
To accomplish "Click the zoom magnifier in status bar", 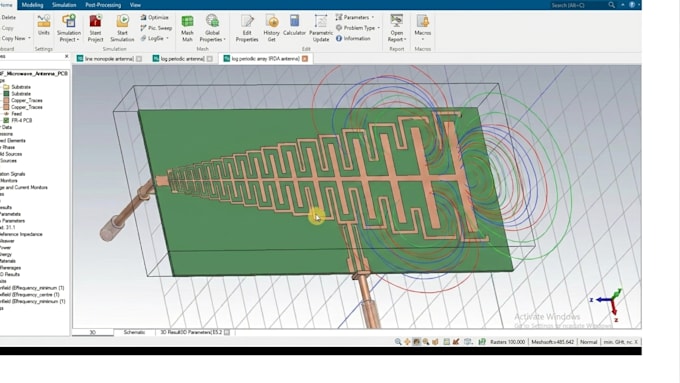I will [x=398, y=342].
